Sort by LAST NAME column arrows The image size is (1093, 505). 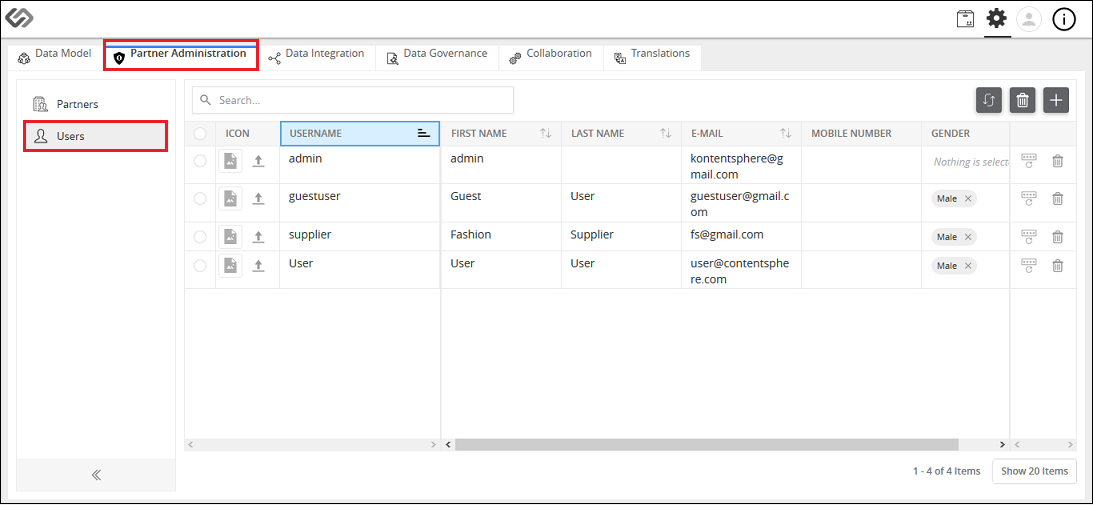pos(666,133)
